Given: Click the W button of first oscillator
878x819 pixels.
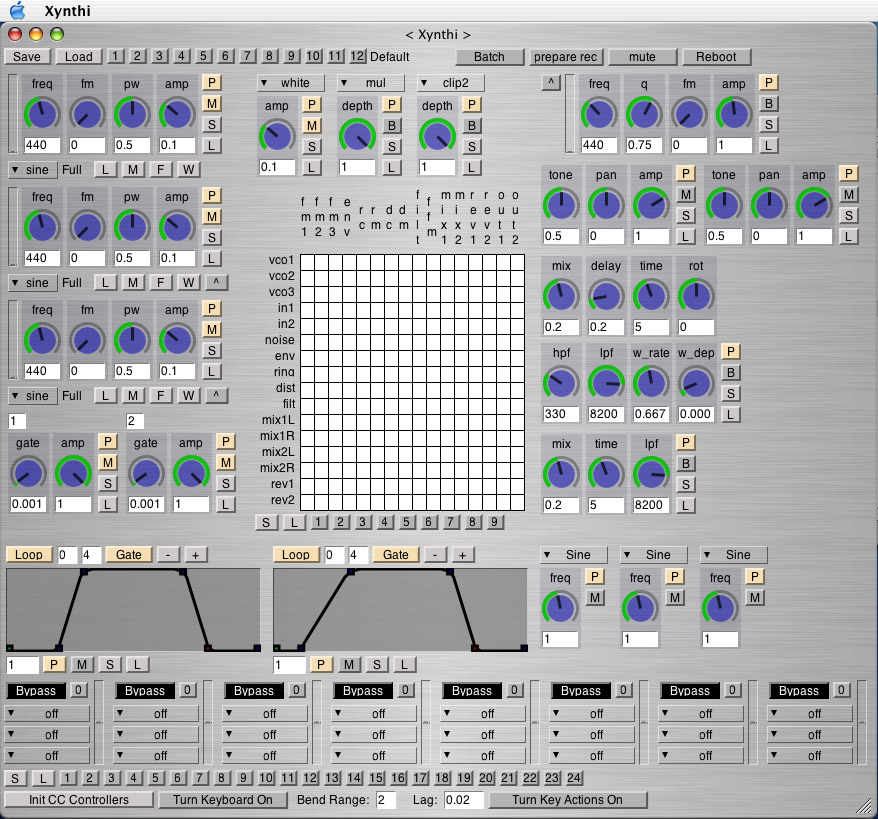Looking at the screenshot, I should point(189,170).
